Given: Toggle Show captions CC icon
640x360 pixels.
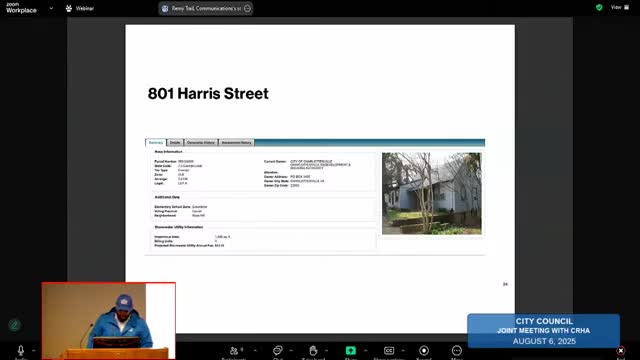Looking at the screenshot, I should (x=389, y=351).
